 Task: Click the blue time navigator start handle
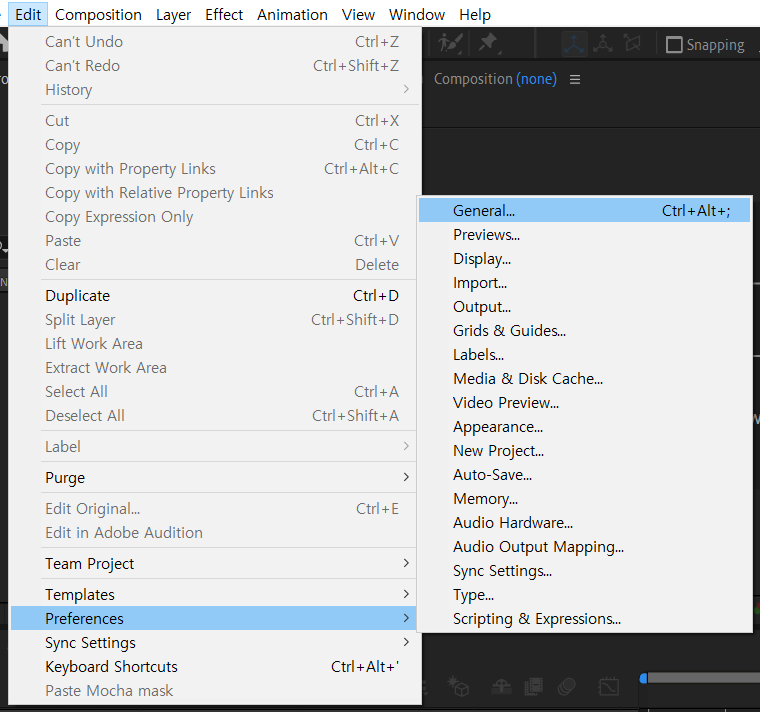point(643,678)
